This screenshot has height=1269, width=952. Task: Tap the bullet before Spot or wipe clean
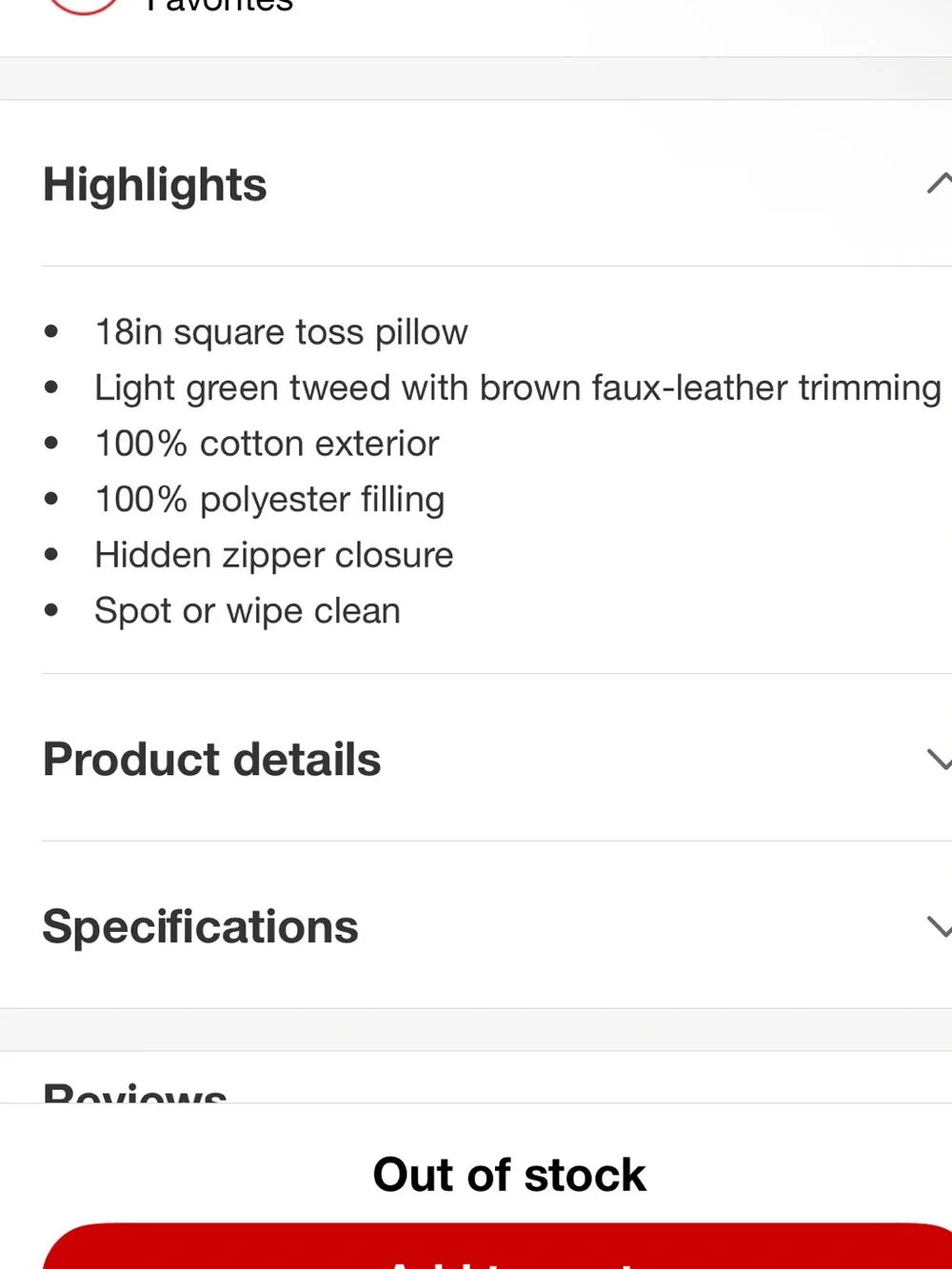[51, 610]
